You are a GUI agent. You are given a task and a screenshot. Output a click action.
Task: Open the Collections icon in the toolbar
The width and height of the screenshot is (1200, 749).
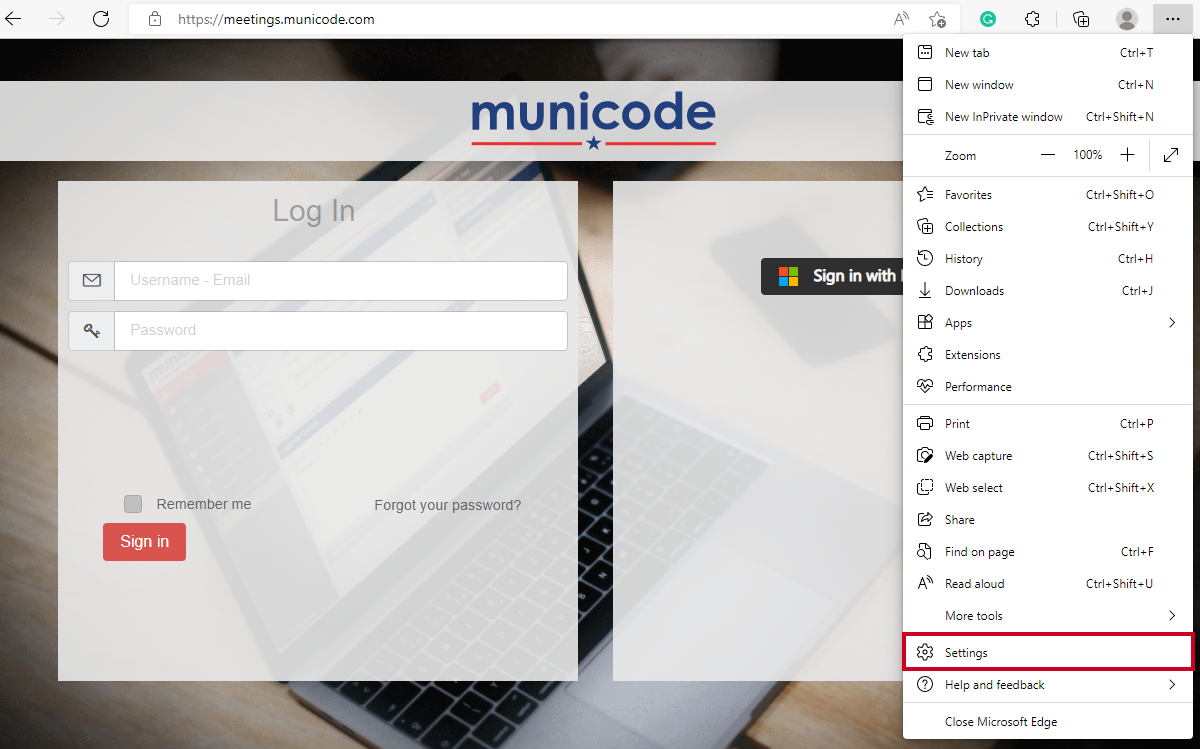tap(1081, 19)
